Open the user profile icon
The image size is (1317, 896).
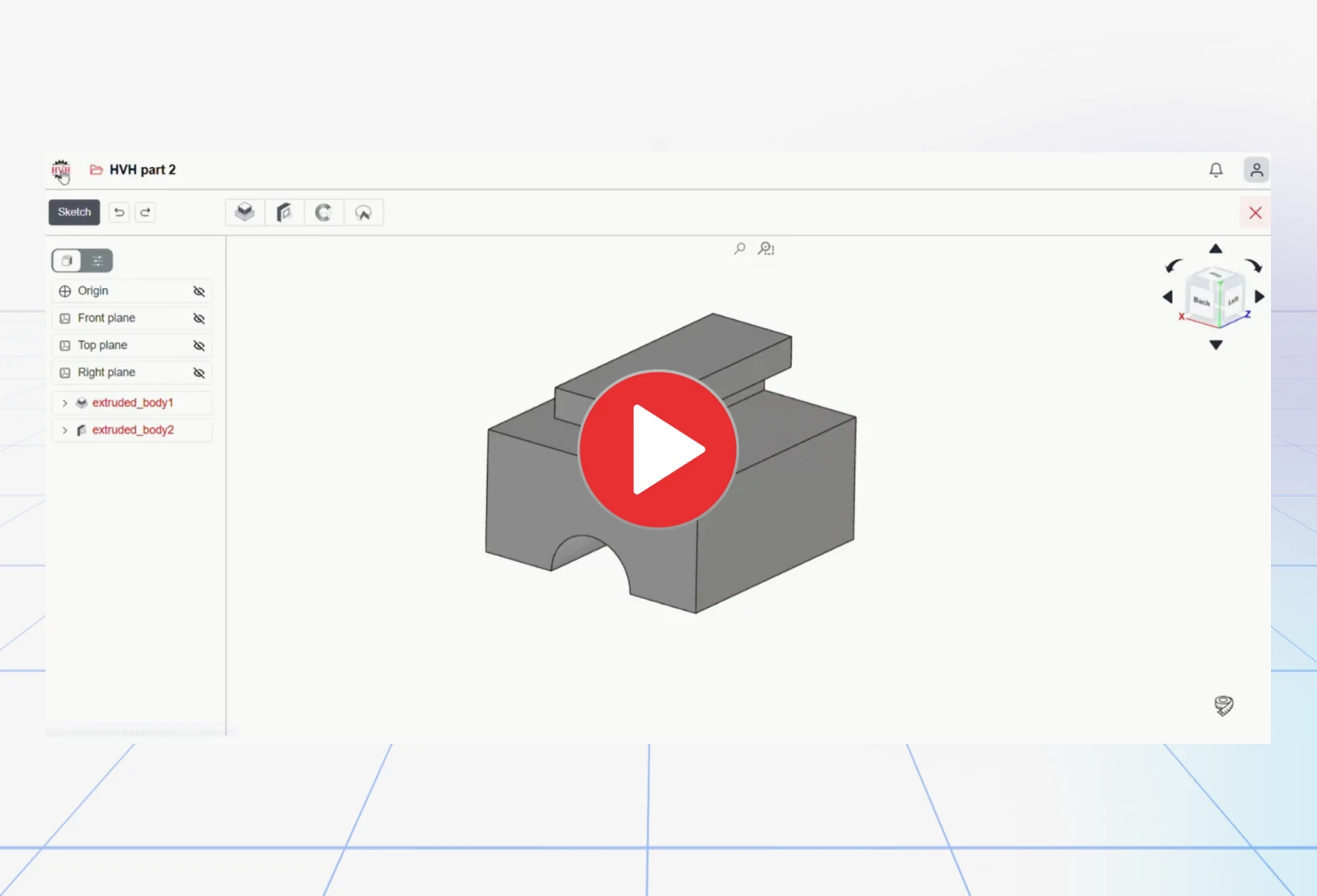pos(1256,169)
